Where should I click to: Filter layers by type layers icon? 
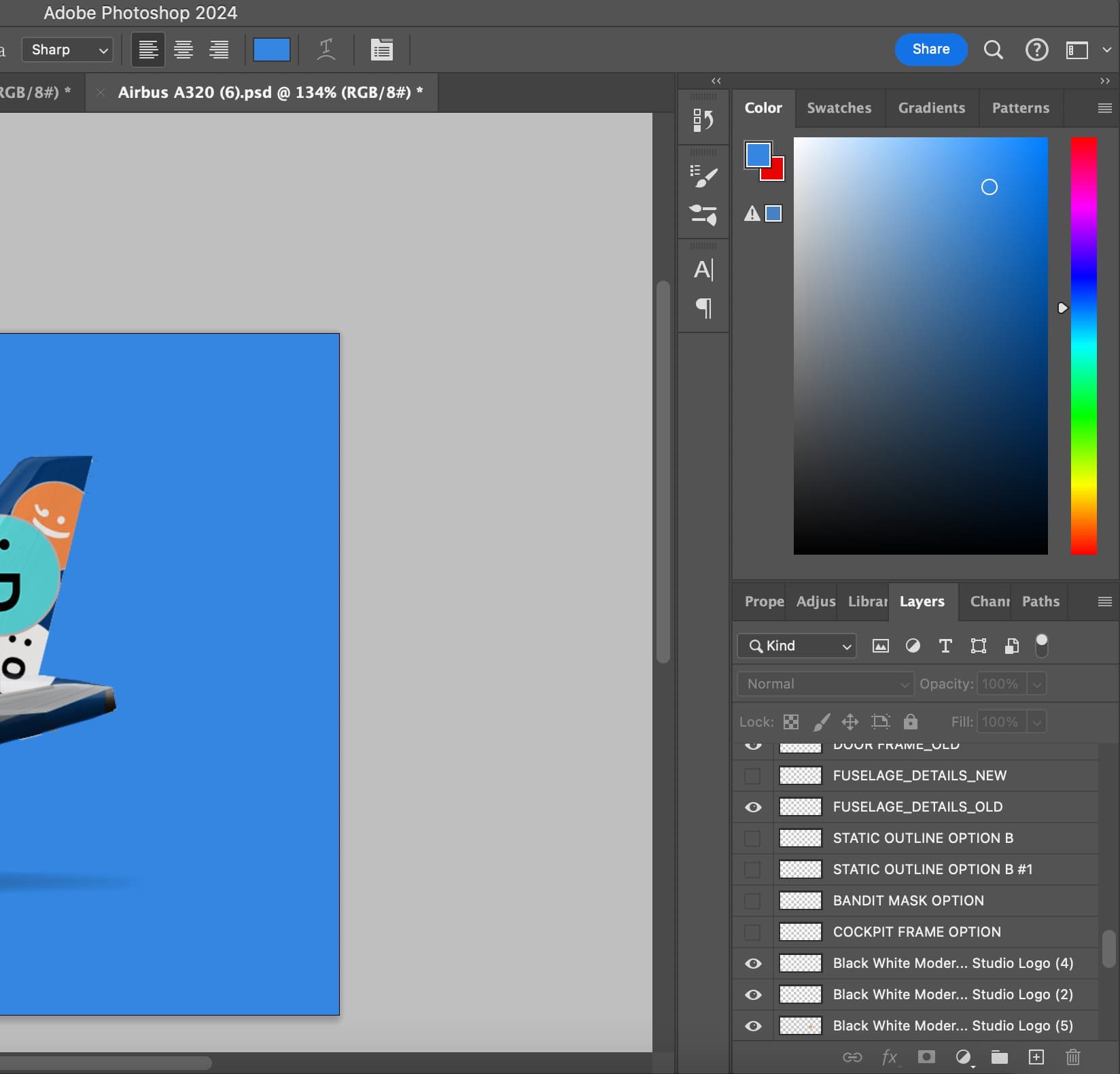pos(945,646)
